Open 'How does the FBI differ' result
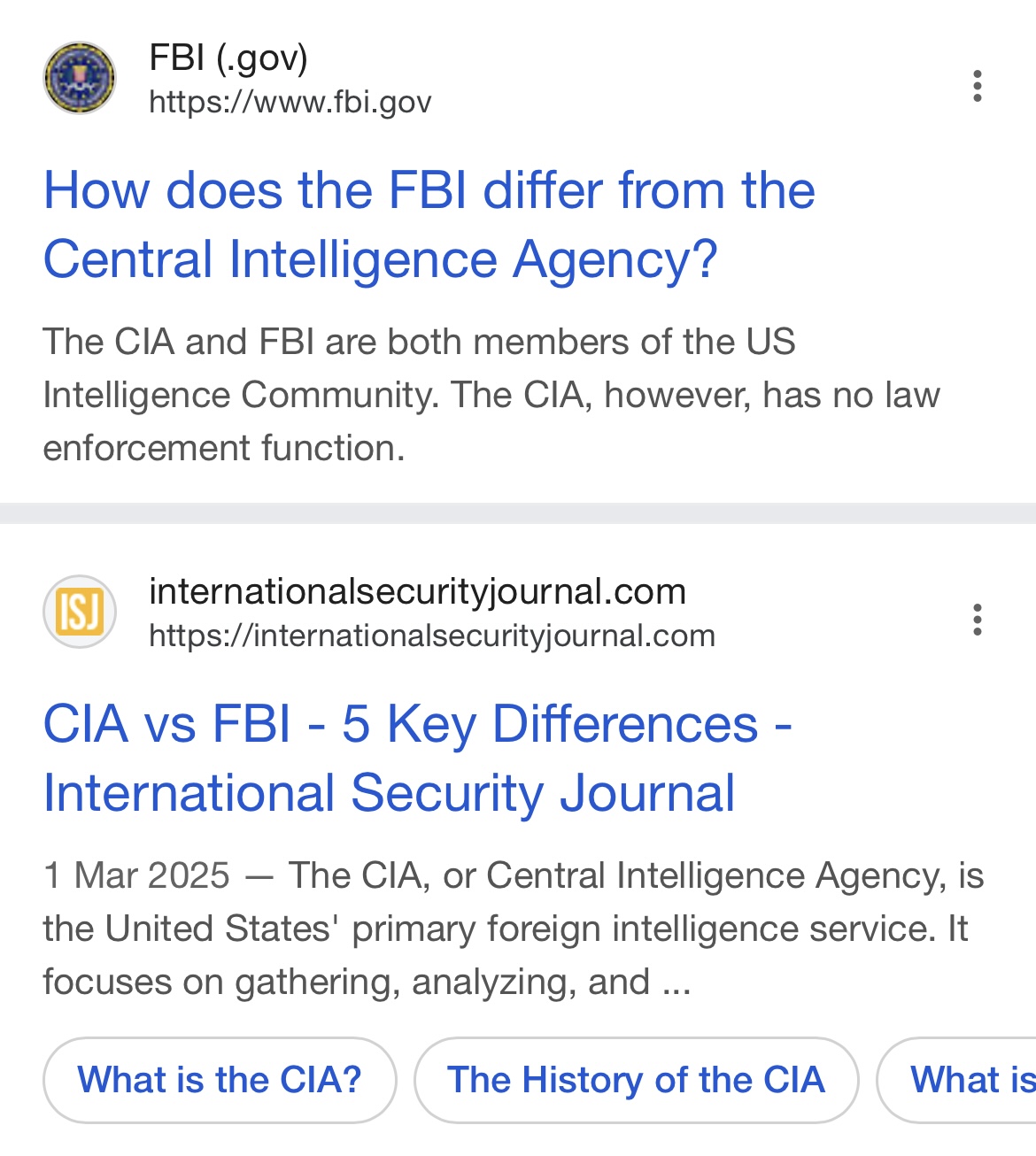This screenshot has height=1156, width=1036. (x=429, y=225)
